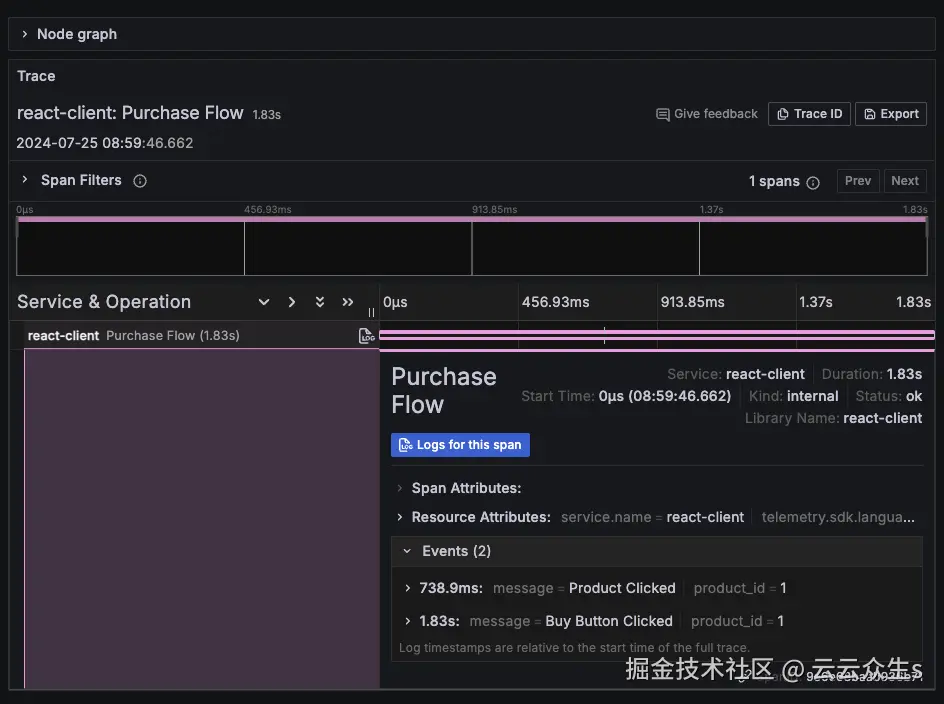
Task: Click the Purchase Flow span bar in timeline
Action: pyautogui.click(x=657, y=335)
